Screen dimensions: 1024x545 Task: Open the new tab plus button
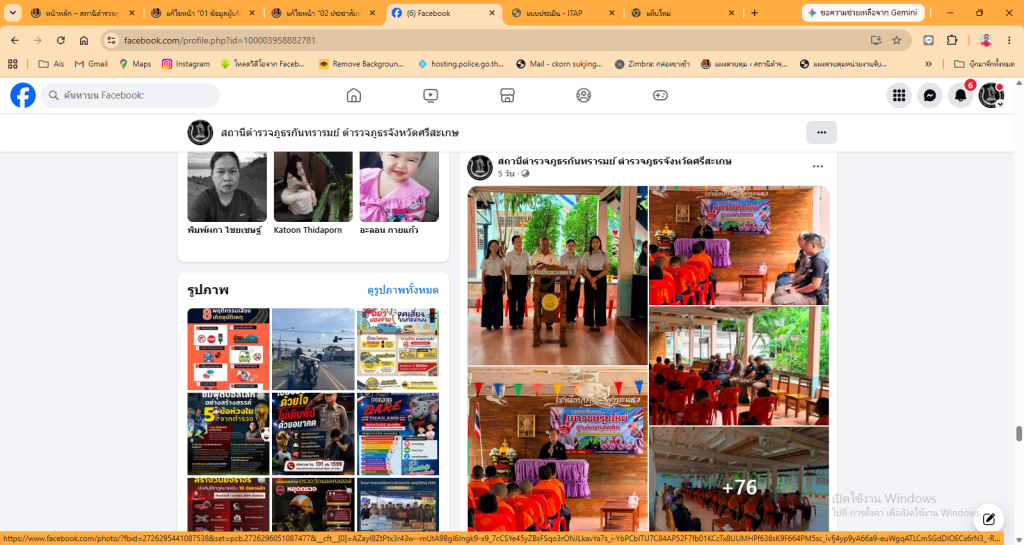754,13
